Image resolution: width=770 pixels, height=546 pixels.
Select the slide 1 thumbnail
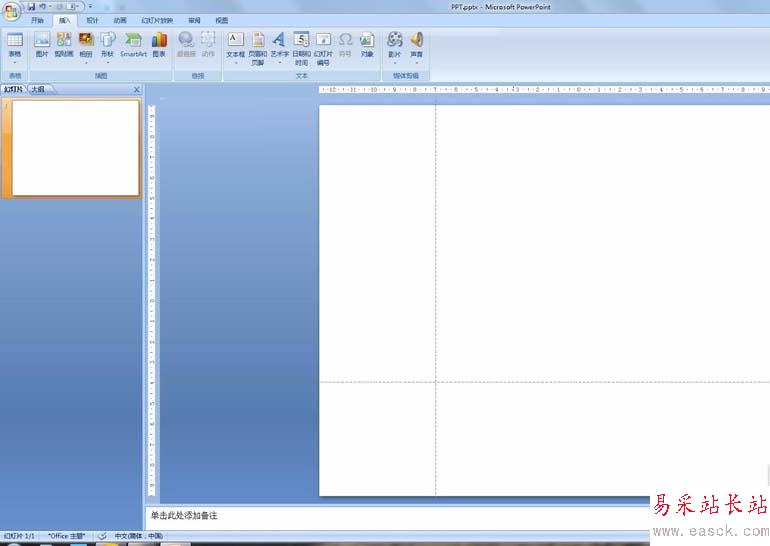coord(76,148)
